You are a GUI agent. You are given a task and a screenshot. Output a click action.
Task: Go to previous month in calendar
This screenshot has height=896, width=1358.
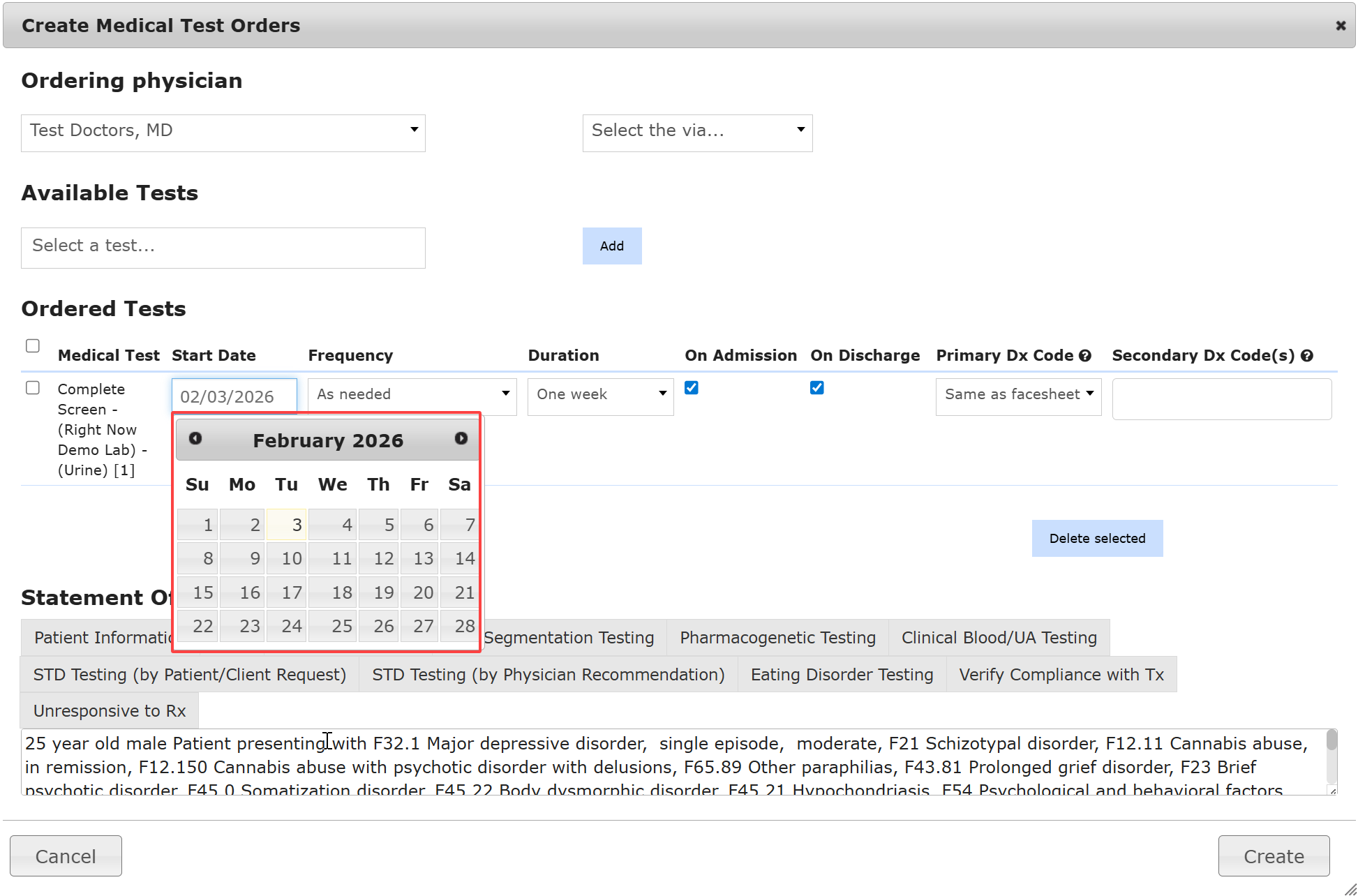(x=195, y=439)
